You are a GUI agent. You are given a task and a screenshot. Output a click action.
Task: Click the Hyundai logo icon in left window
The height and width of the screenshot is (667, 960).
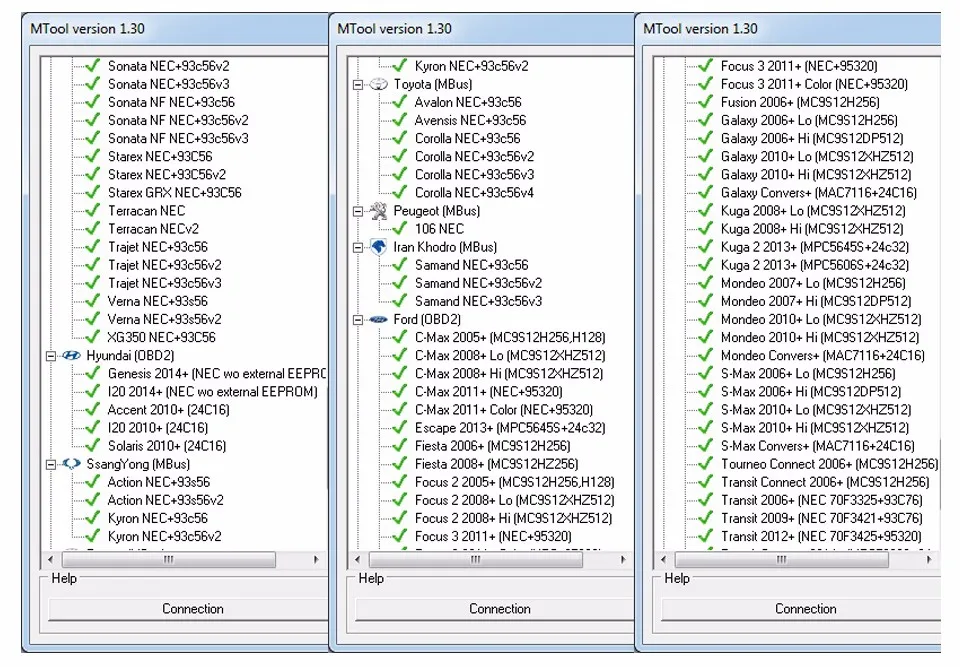[71, 355]
